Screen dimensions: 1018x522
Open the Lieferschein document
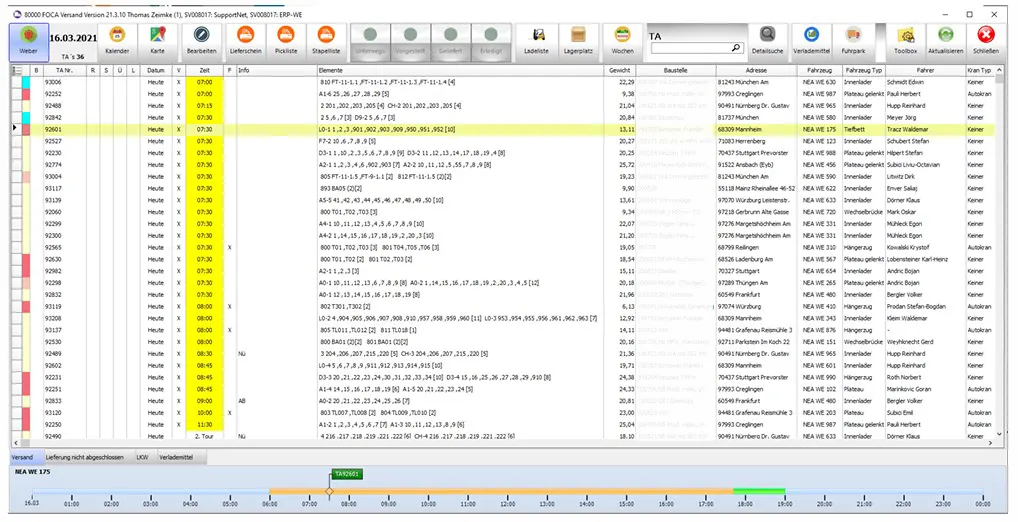[244, 40]
